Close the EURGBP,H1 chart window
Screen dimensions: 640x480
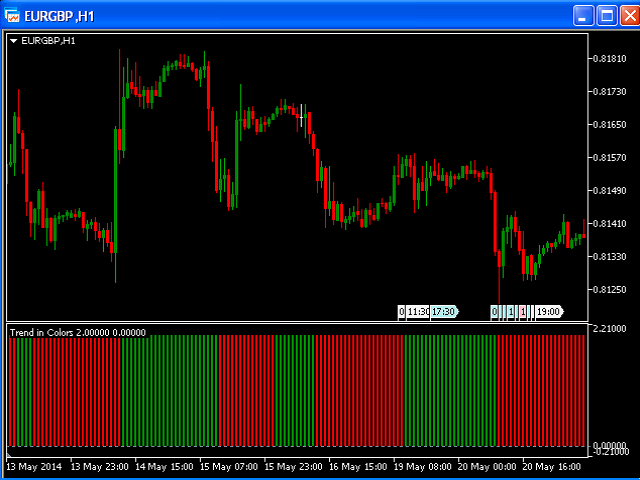point(630,16)
